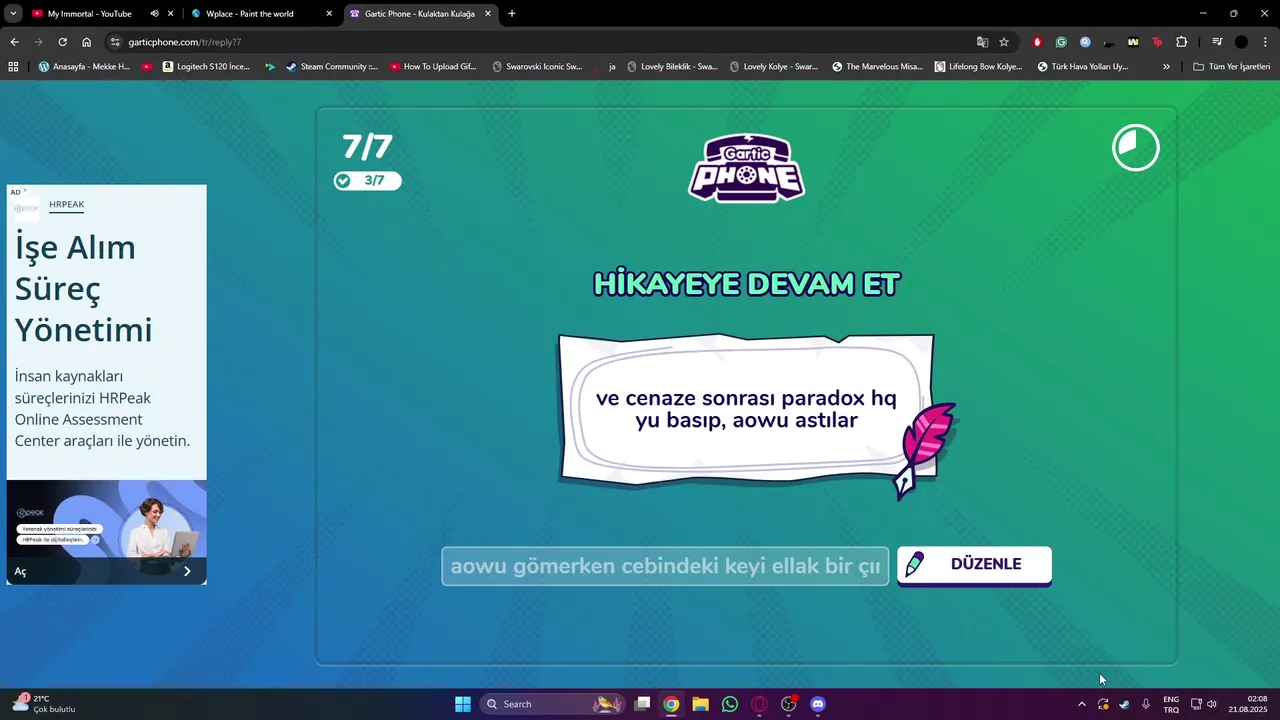Open the tab search dropdown arrow

pyautogui.click(x=13, y=14)
